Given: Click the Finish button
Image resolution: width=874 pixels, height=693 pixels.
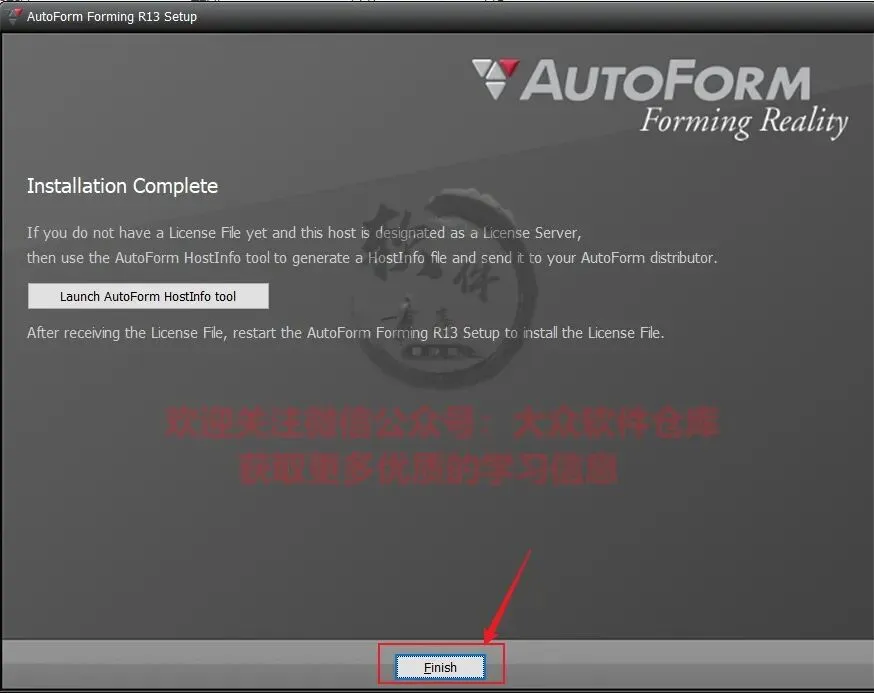Looking at the screenshot, I should (x=440, y=667).
